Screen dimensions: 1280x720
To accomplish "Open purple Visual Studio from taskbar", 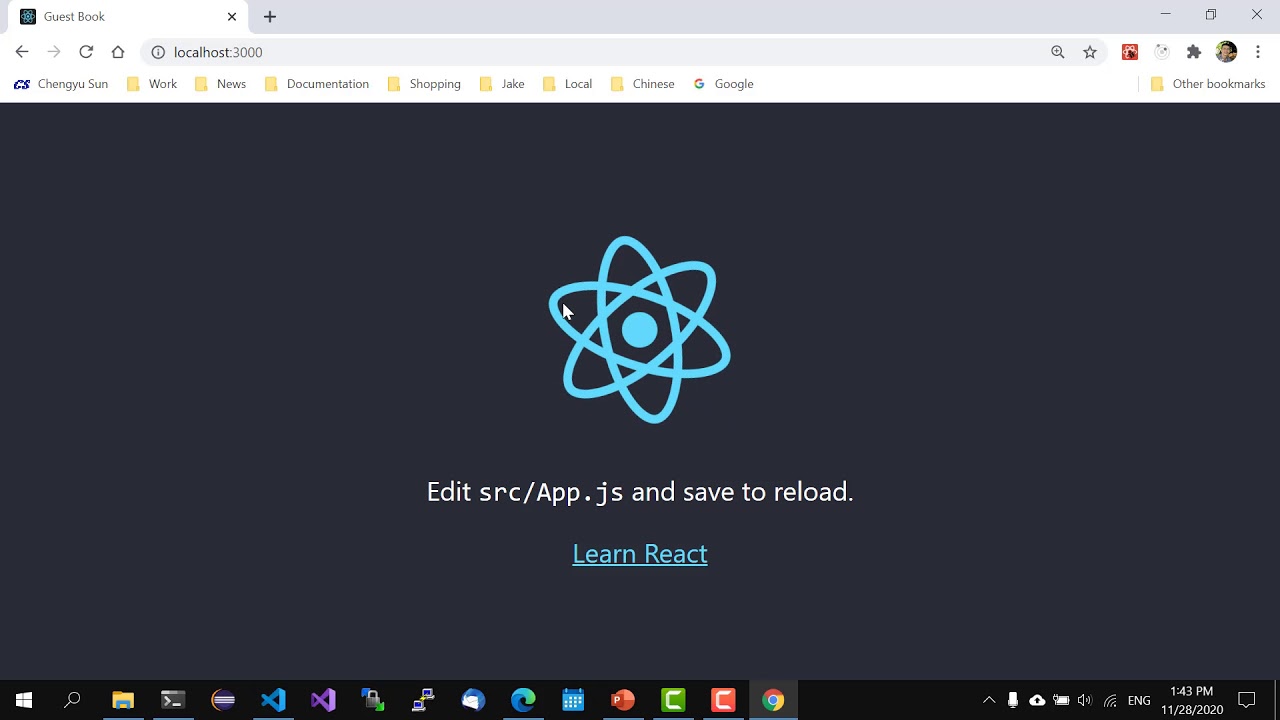I will pyautogui.click(x=323, y=700).
